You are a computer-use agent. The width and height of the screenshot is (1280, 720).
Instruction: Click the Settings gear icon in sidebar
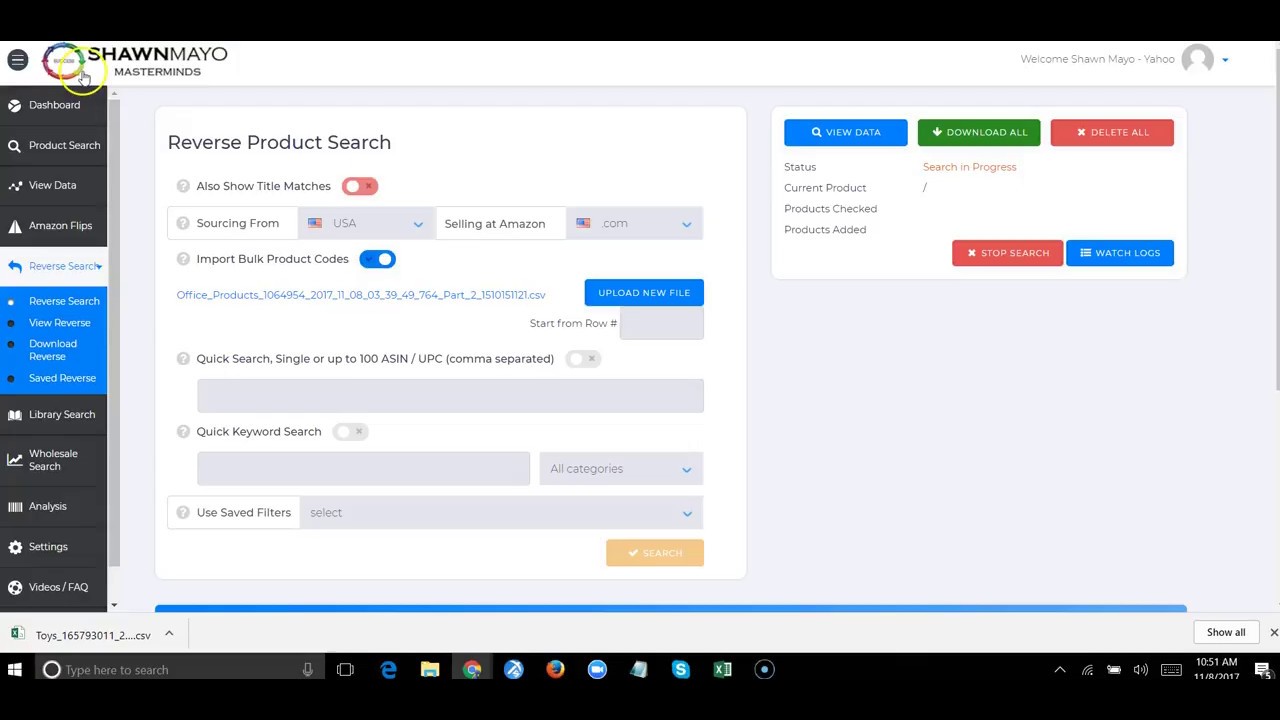pos(15,547)
